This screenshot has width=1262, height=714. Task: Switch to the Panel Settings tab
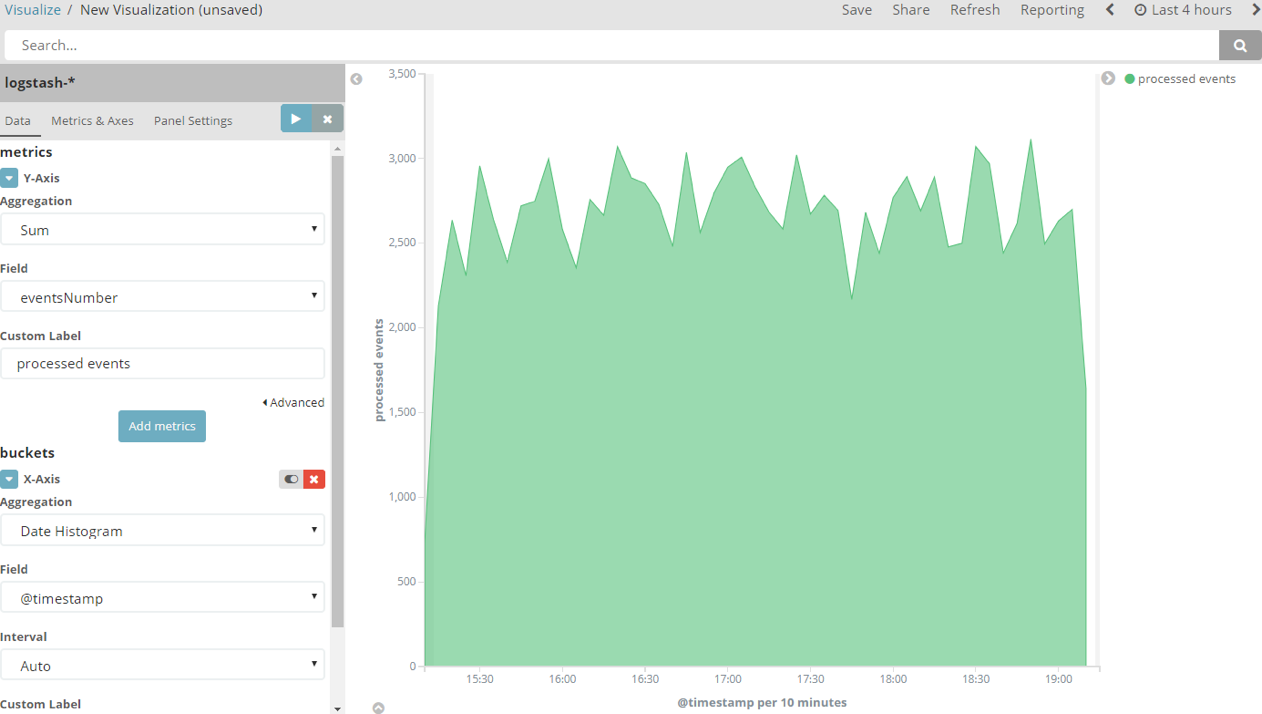(x=193, y=120)
